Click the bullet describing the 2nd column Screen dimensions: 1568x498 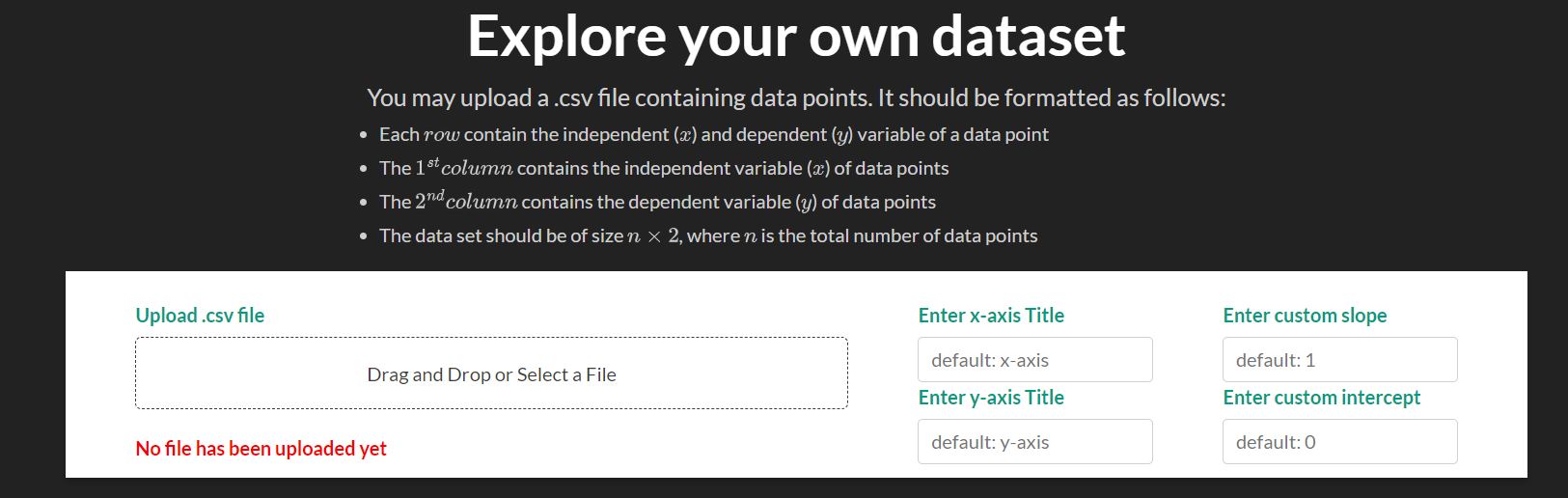point(657,202)
